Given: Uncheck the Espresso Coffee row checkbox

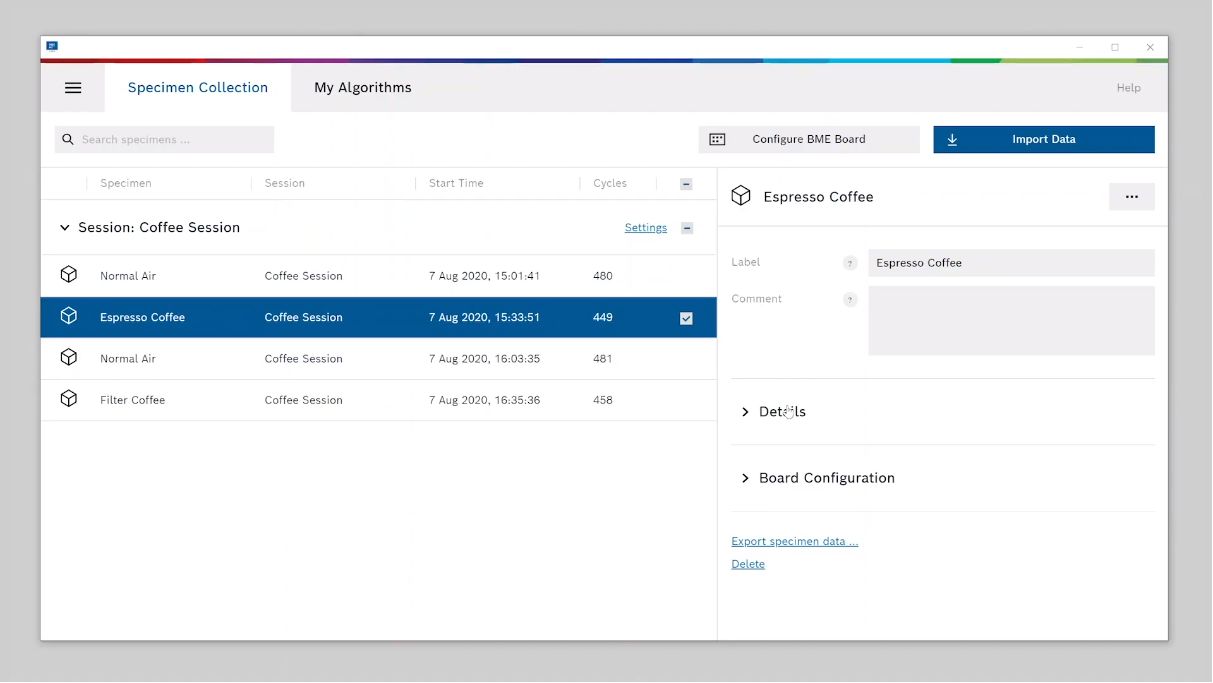Looking at the screenshot, I should click(x=686, y=318).
